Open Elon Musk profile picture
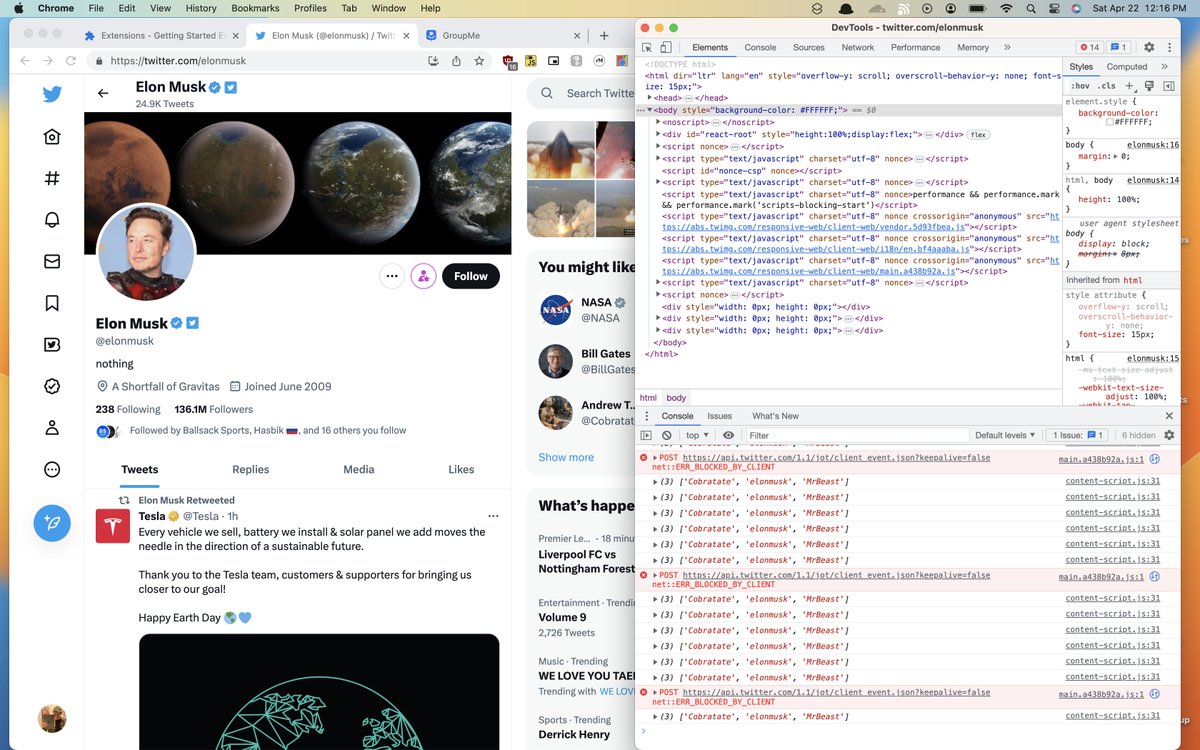The image size is (1200, 750). [146, 252]
